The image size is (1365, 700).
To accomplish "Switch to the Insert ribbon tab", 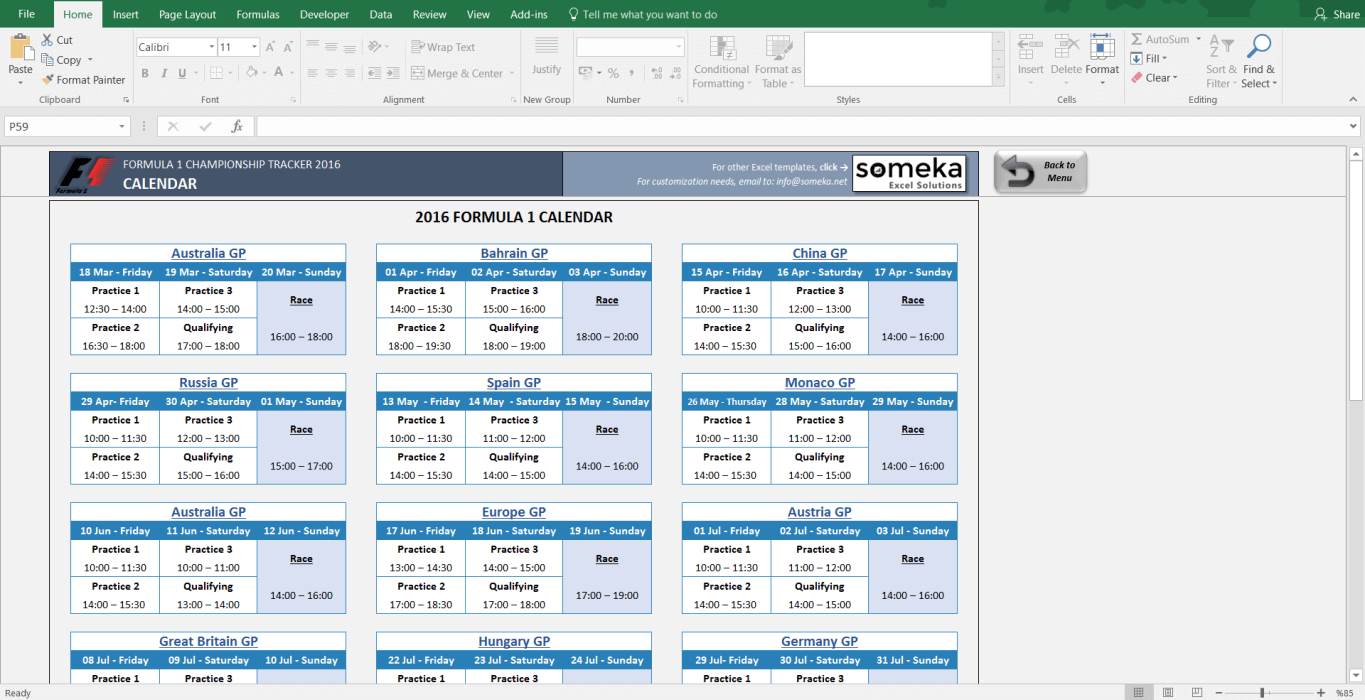I will click(x=125, y=14).
